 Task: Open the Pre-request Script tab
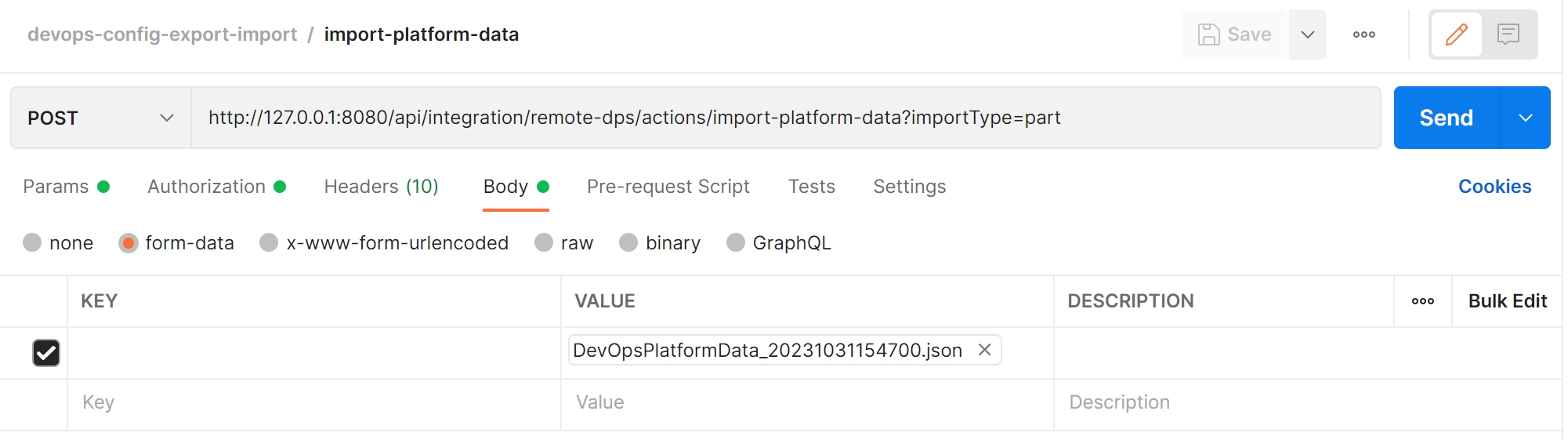668,187
